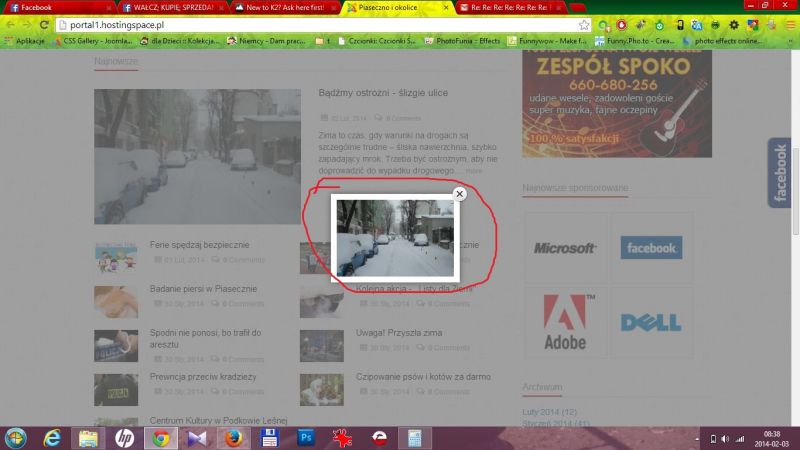The width and height of the screenshot is (800, 450).
Task: Bookmark page using the star icon
Action: point(584,24)
